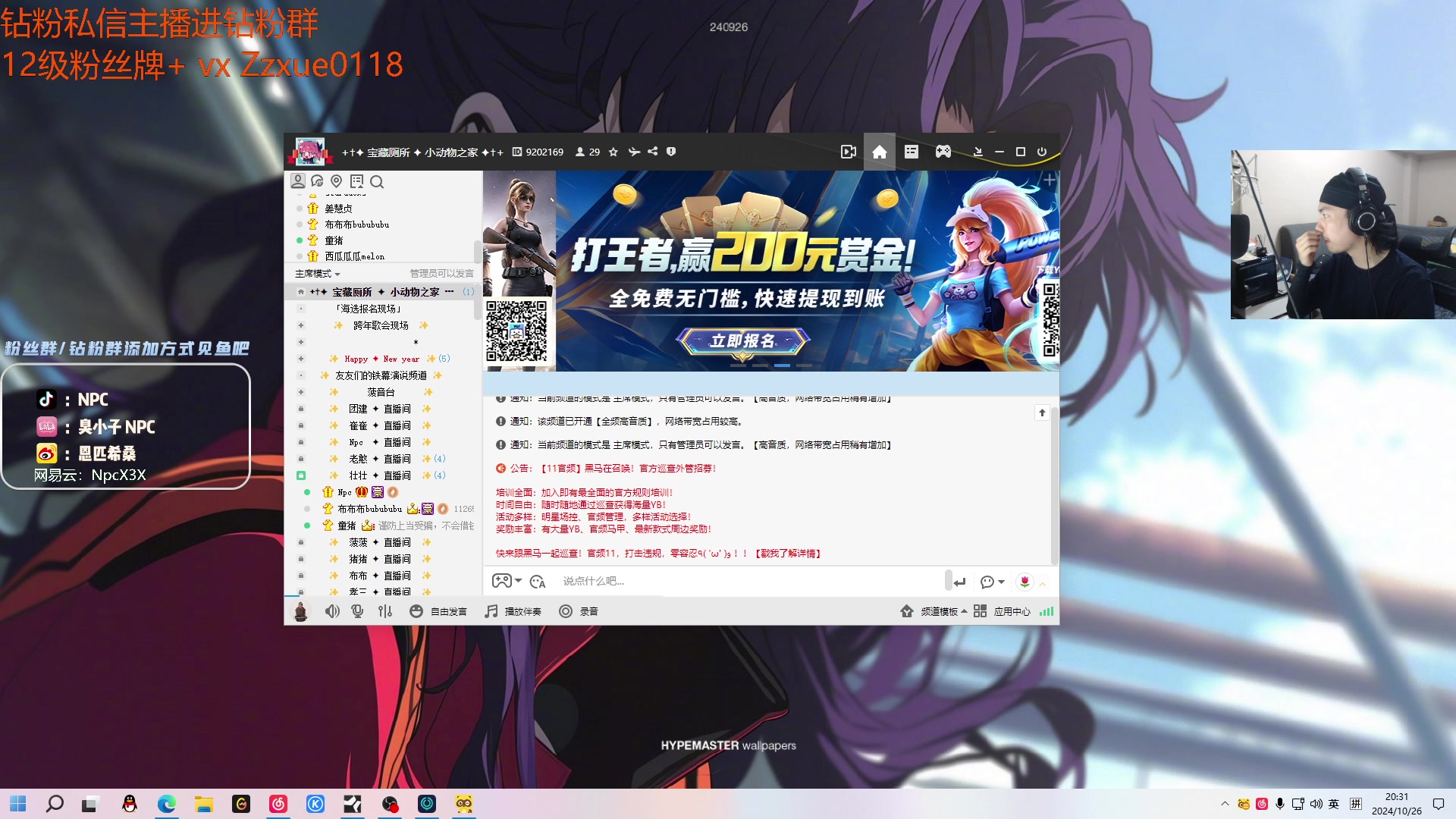Click the online member count 29
The image size is (1456, 819).
pos(588,152)
